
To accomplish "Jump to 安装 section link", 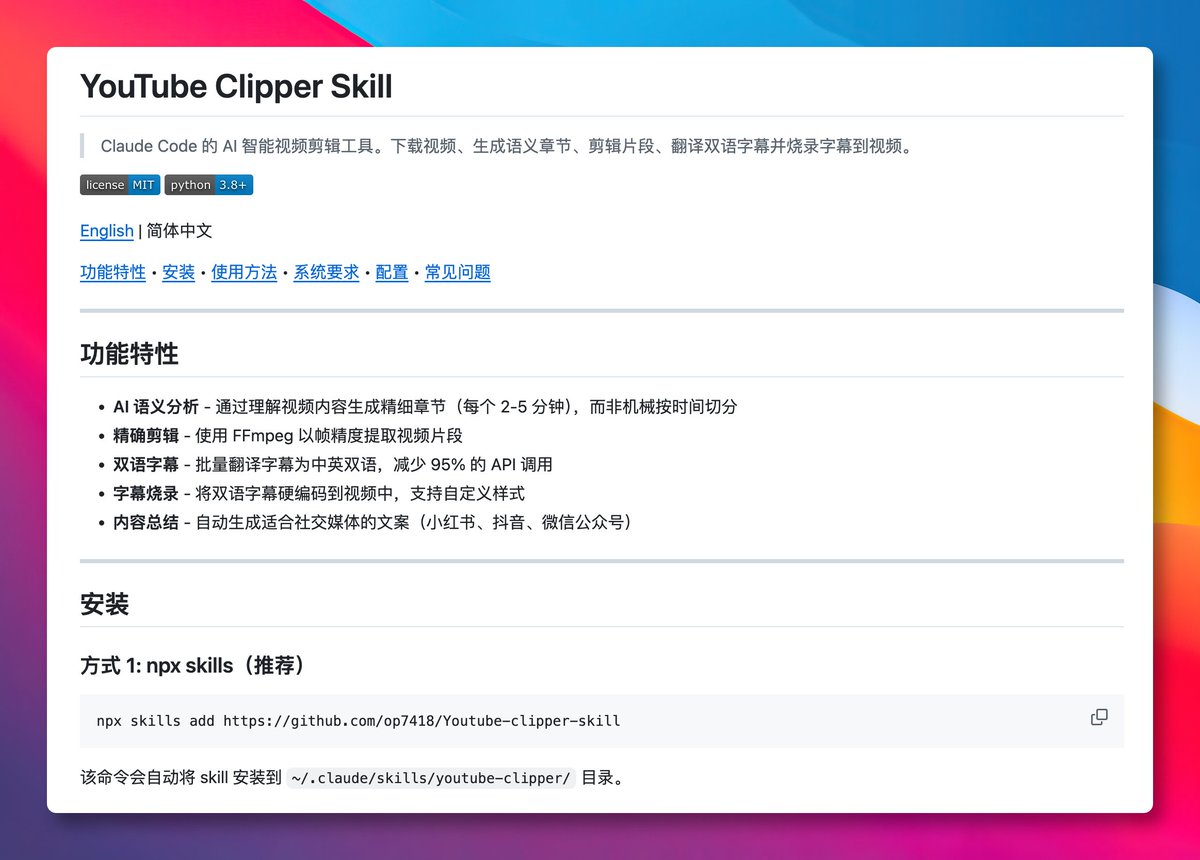I will coord(178,272).
